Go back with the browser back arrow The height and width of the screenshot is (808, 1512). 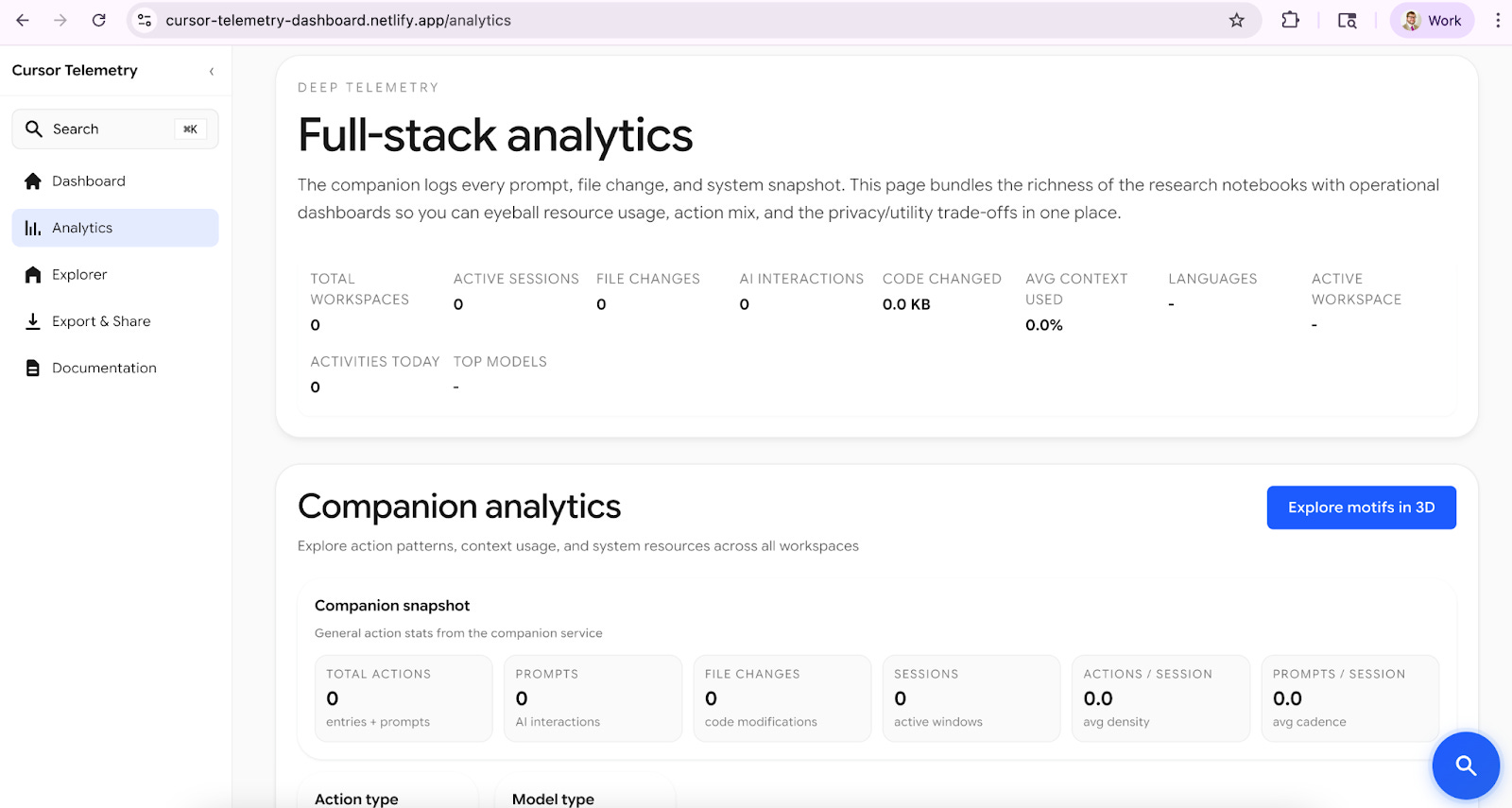[x=23, y=20]
